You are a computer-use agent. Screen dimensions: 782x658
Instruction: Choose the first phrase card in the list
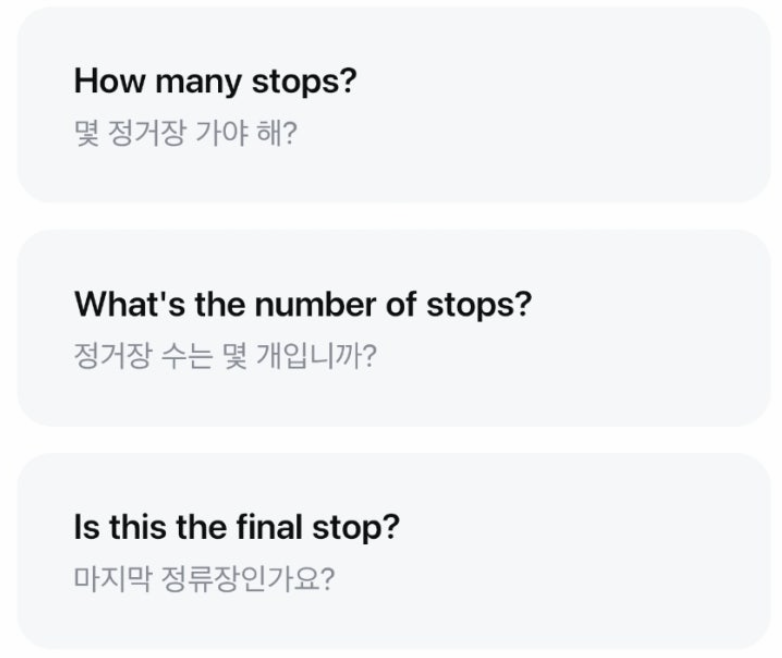tap(394, 105)
